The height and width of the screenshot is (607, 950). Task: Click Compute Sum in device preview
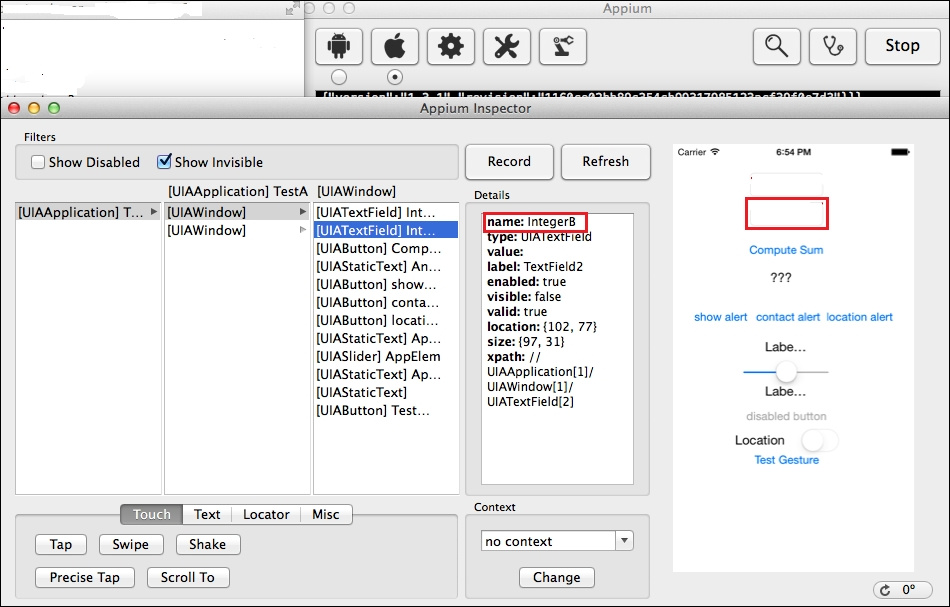[786, 250]
